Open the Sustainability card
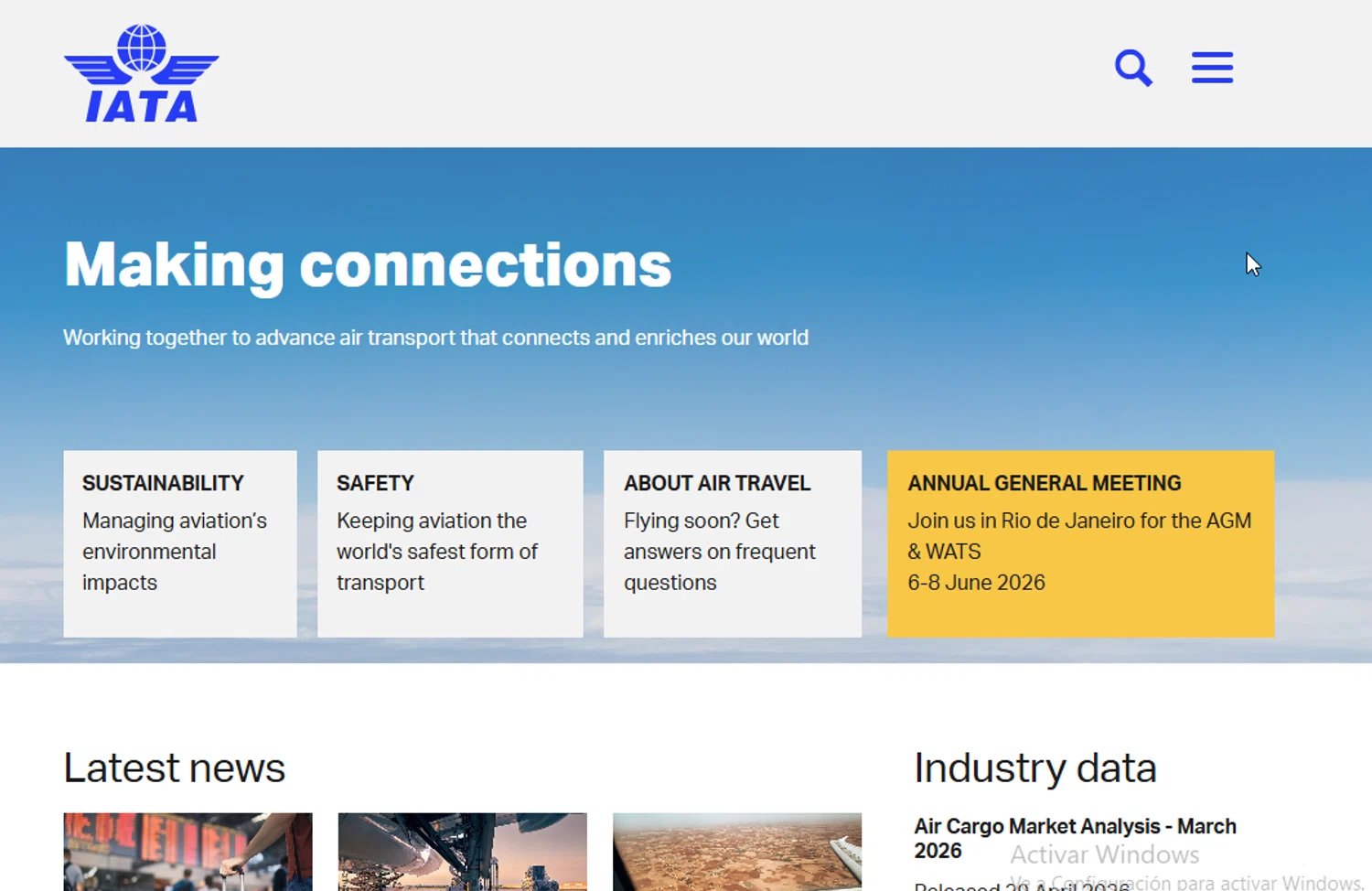Screen dimensions: 1372x891 (x=180, y=543)
